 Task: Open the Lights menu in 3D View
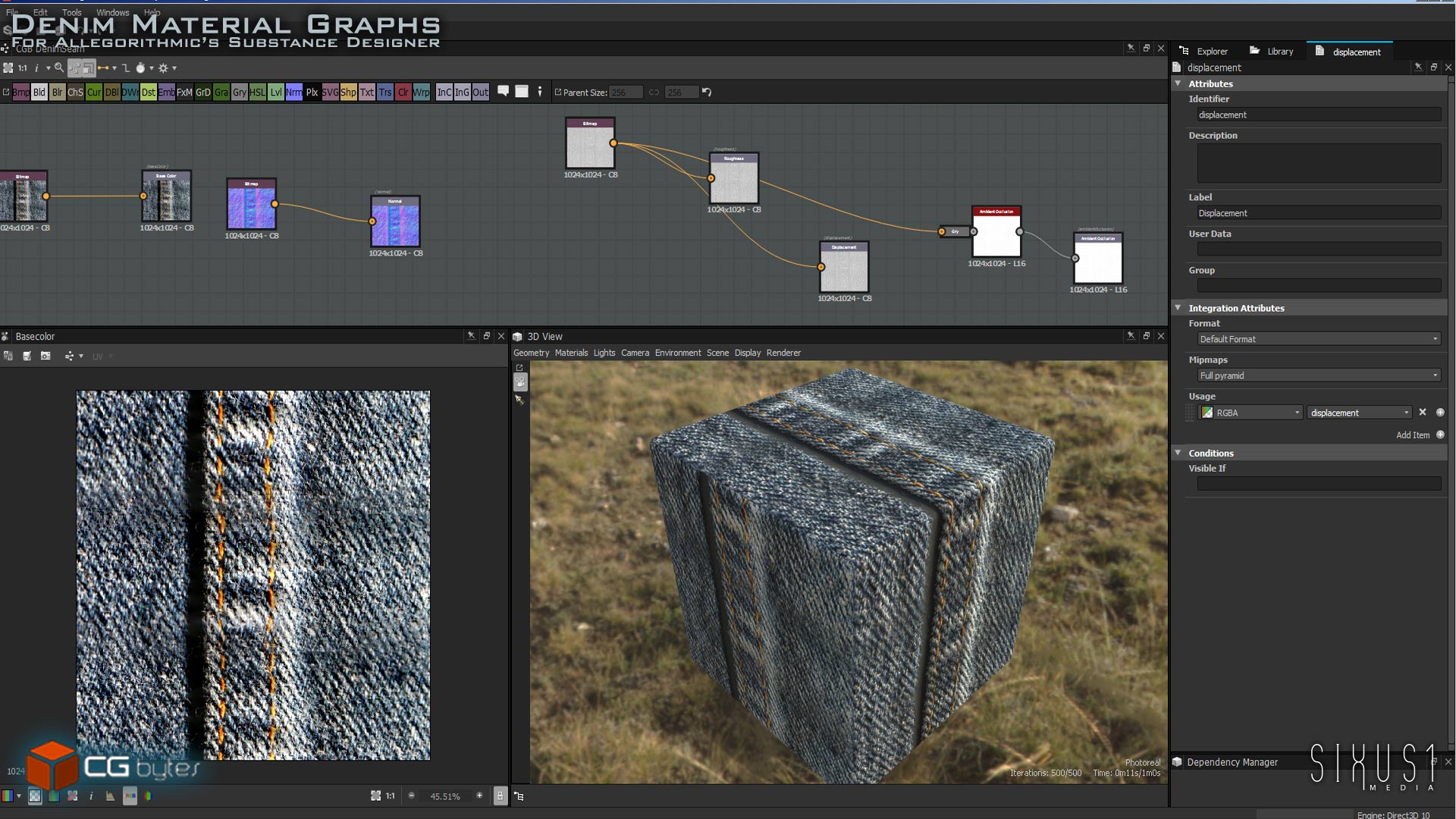pyautogui.click(x=604, y=353)
